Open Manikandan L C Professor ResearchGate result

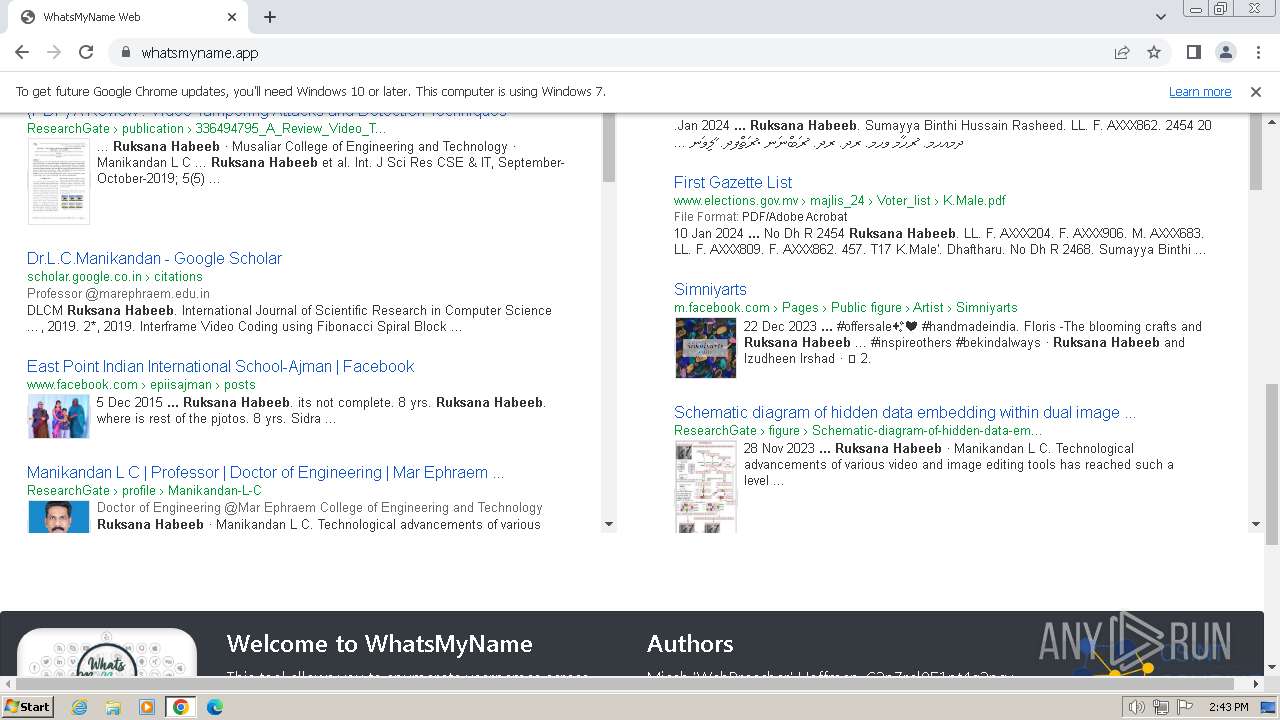point(265,472)
